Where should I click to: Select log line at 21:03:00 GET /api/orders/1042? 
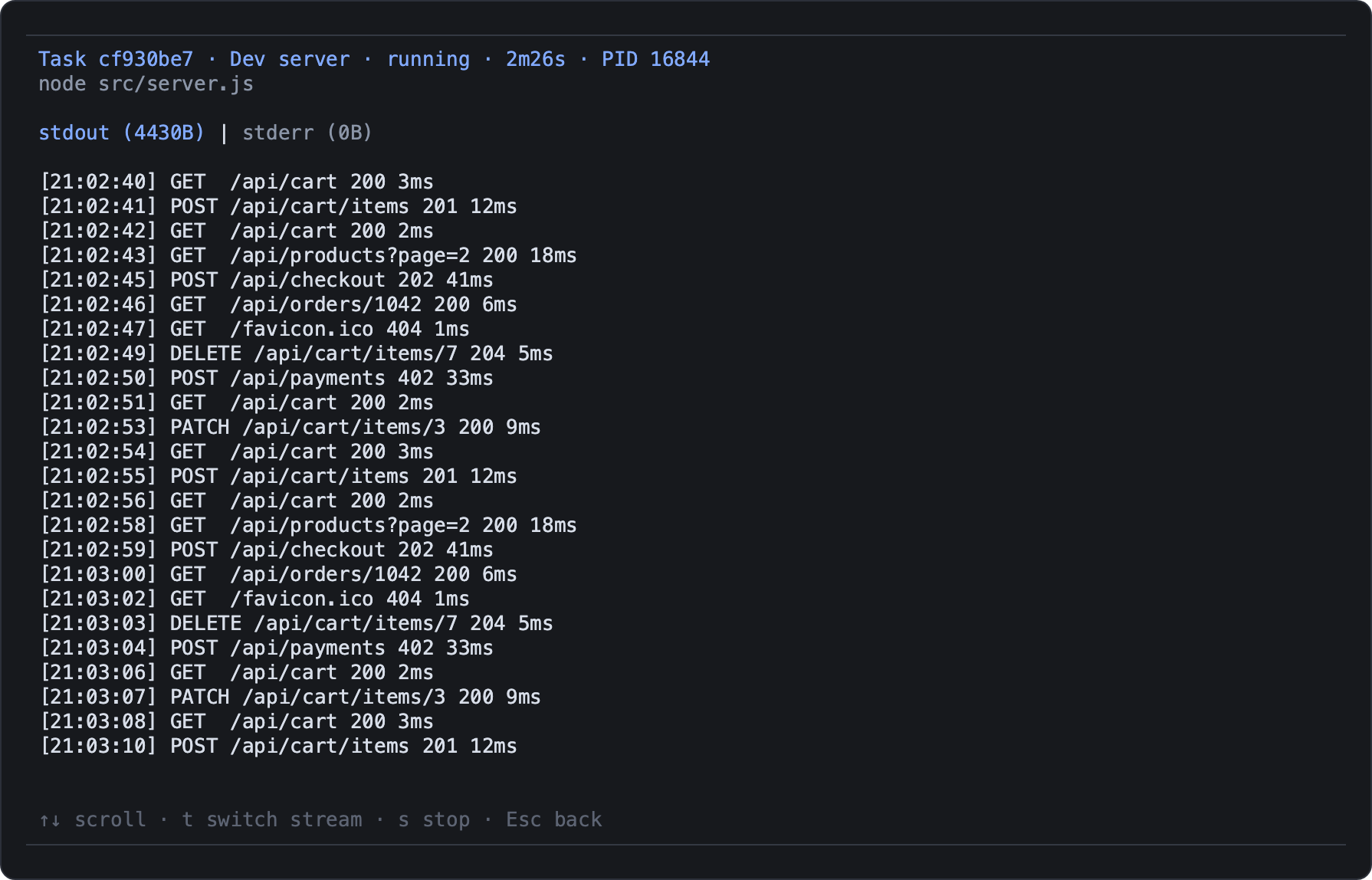(x=278, y=574)
